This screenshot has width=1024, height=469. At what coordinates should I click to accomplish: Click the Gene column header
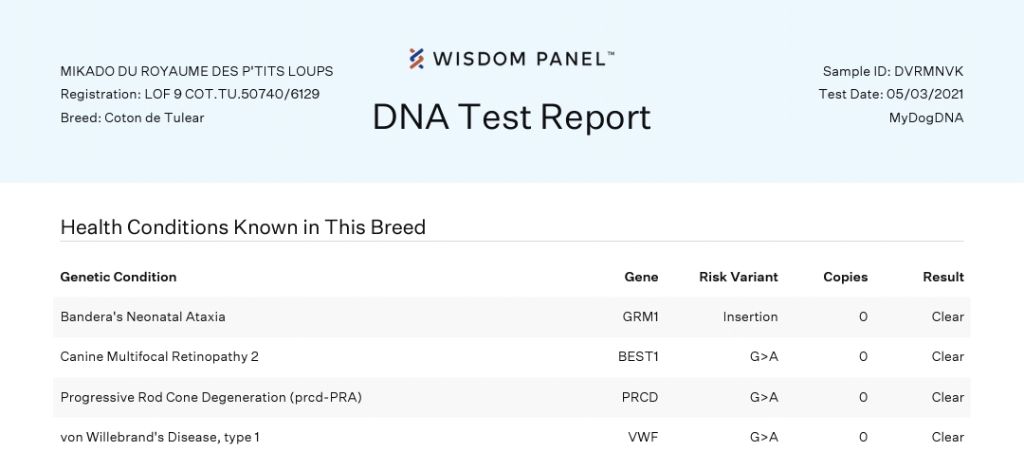click(641, 277)
